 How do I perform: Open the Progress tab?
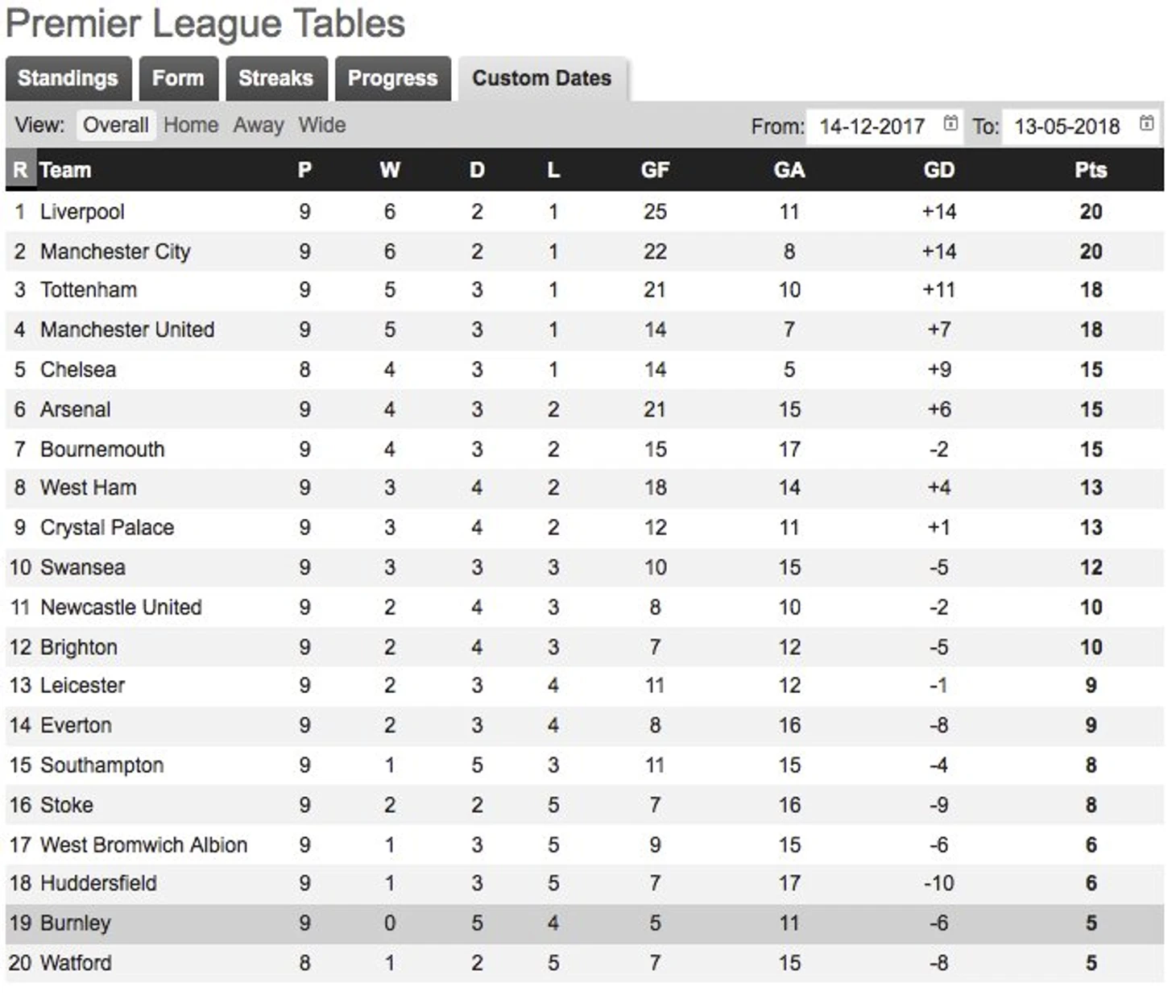coord(393,78)
